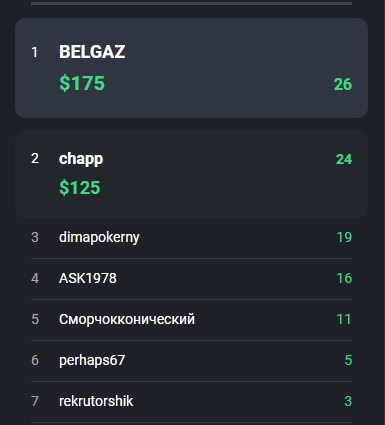Click perhaps67's score of 5

(348, 360)
